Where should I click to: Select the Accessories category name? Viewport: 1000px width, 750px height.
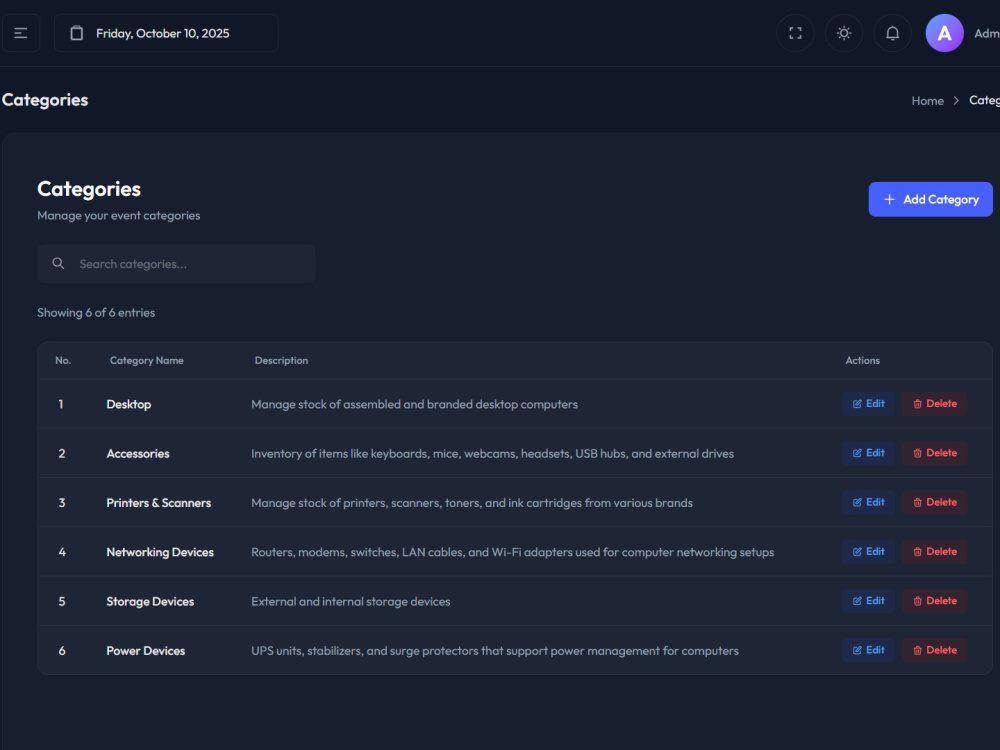point(138,453)
